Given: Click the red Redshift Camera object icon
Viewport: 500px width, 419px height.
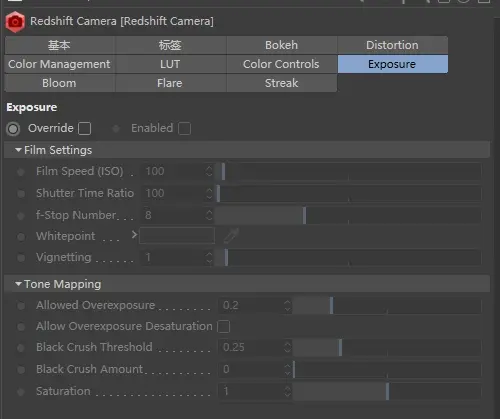Looking at the screenshot, I should click(15, 22).
